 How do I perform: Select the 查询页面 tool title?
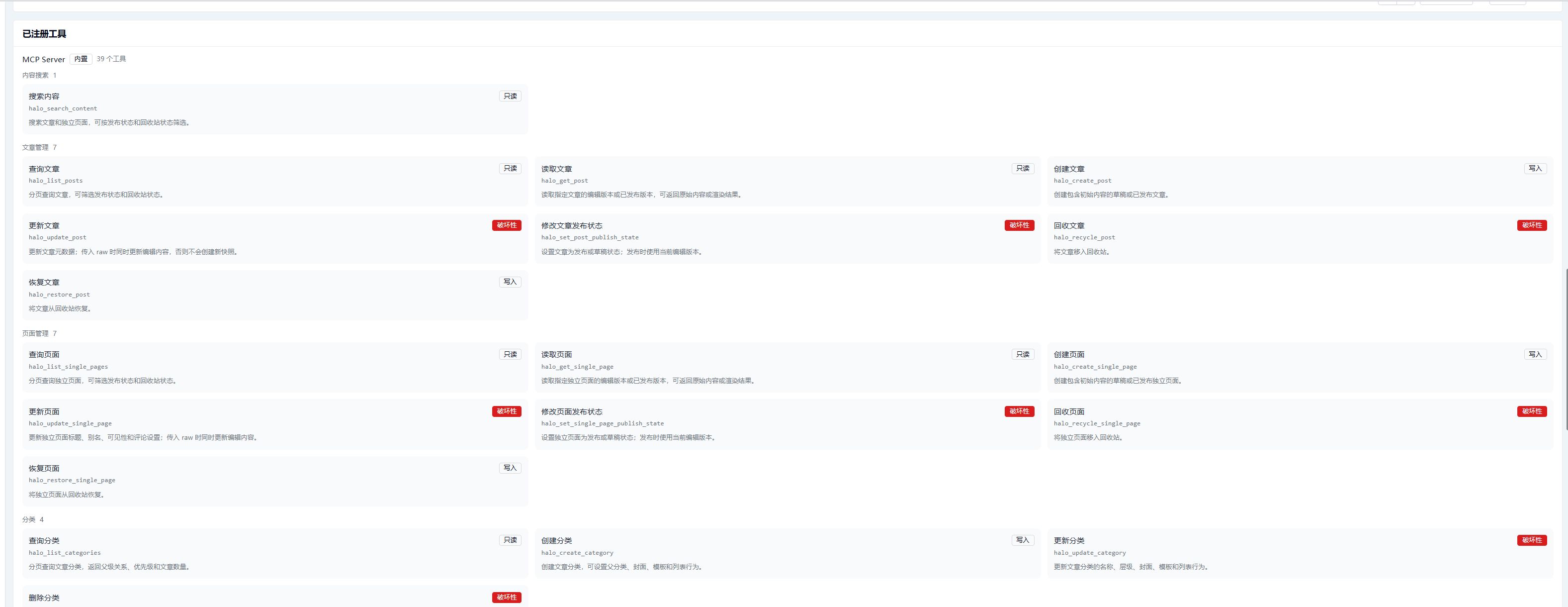click(x=44, y=355)
